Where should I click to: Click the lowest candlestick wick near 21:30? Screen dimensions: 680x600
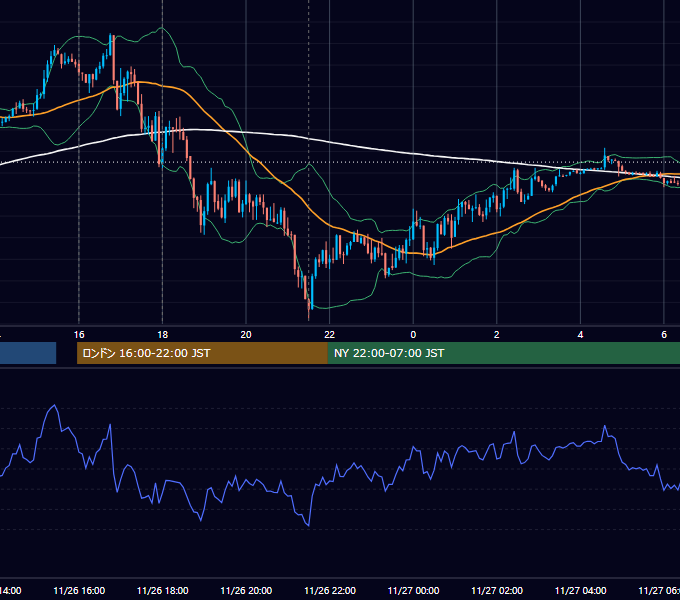[x=309, y=314]
